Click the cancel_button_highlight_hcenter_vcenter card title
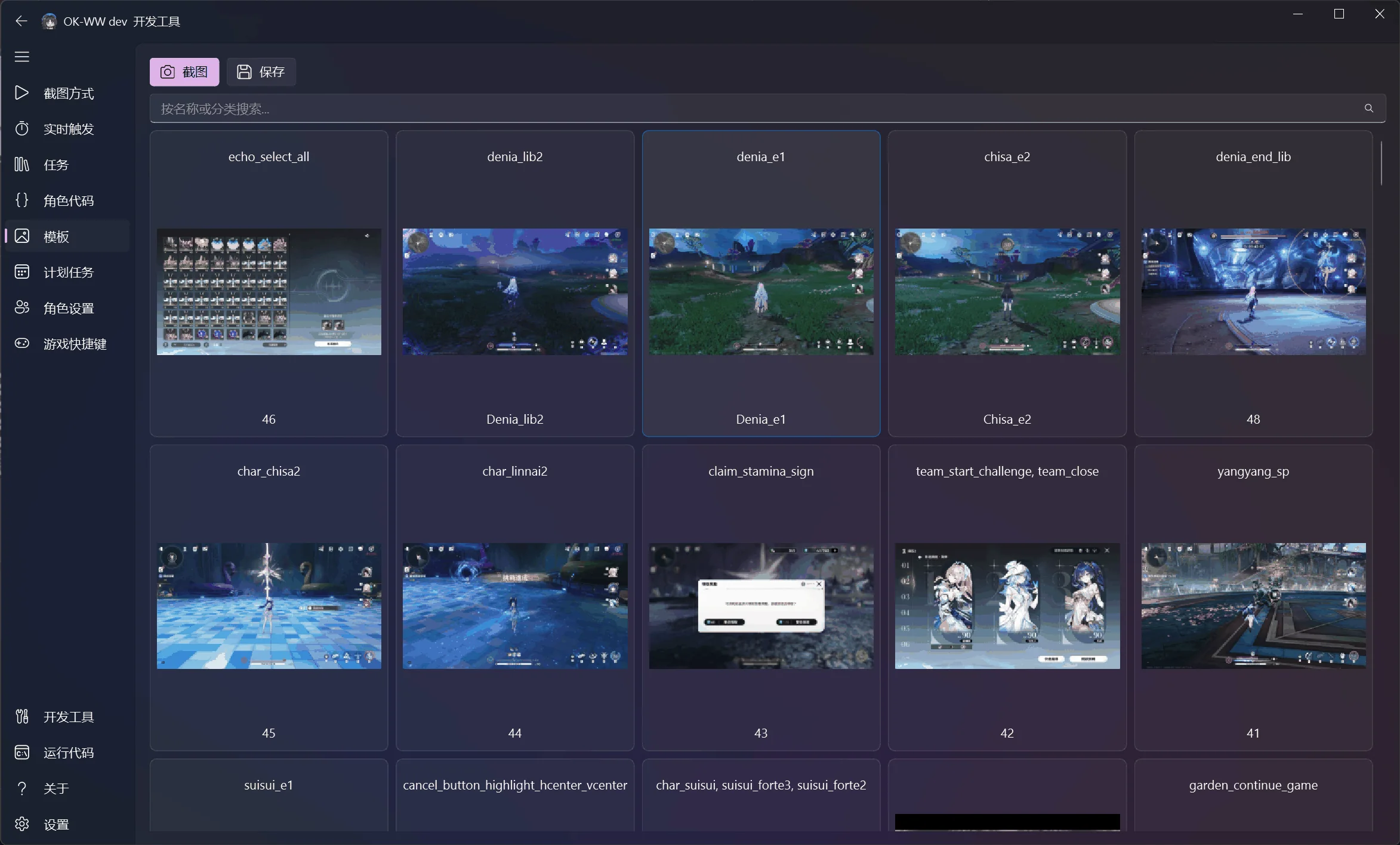Viewport: 1400px width, 845px height. [515, 785]
